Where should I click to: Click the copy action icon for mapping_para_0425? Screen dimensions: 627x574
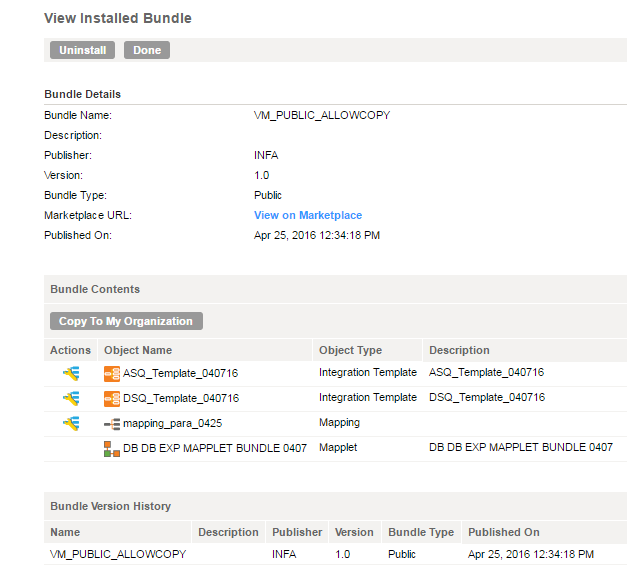pos(71,423)
